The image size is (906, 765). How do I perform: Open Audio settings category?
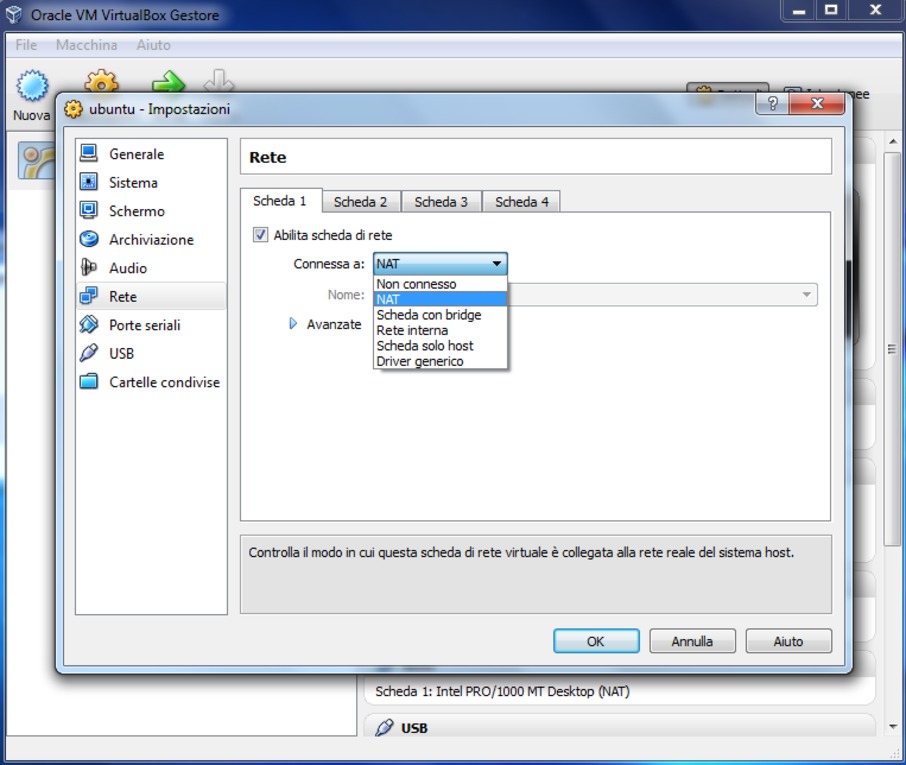(151, 268)
